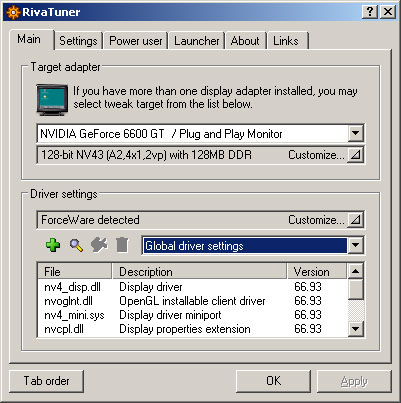
Task: Close the RivaTuner window
Action: [x=388, y=12]
